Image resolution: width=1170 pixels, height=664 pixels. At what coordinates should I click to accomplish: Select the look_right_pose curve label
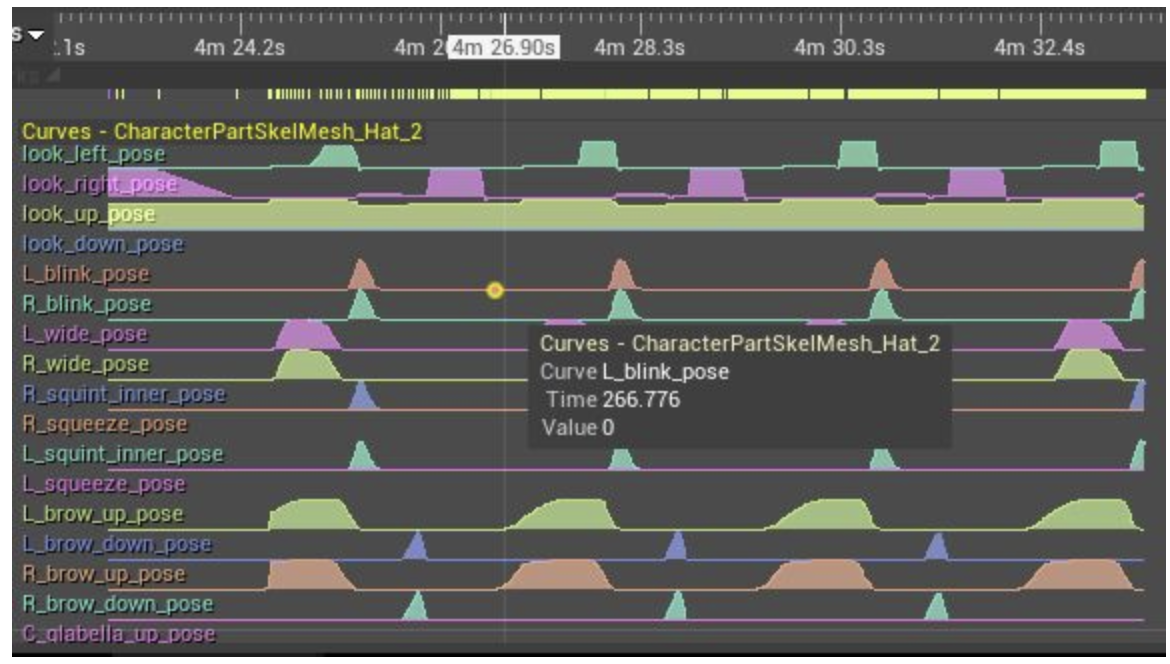pyautogui.click(x=99, y=184)
